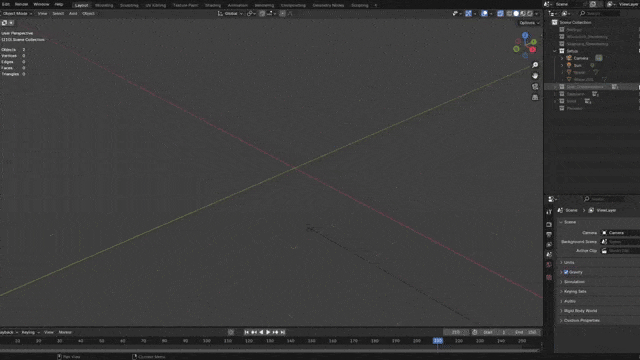The height and width of the screenshot is (360, 640).
Task: Click the Scene Collection icon in outliner
Action: pyautogui.click(x=555, y=22)
